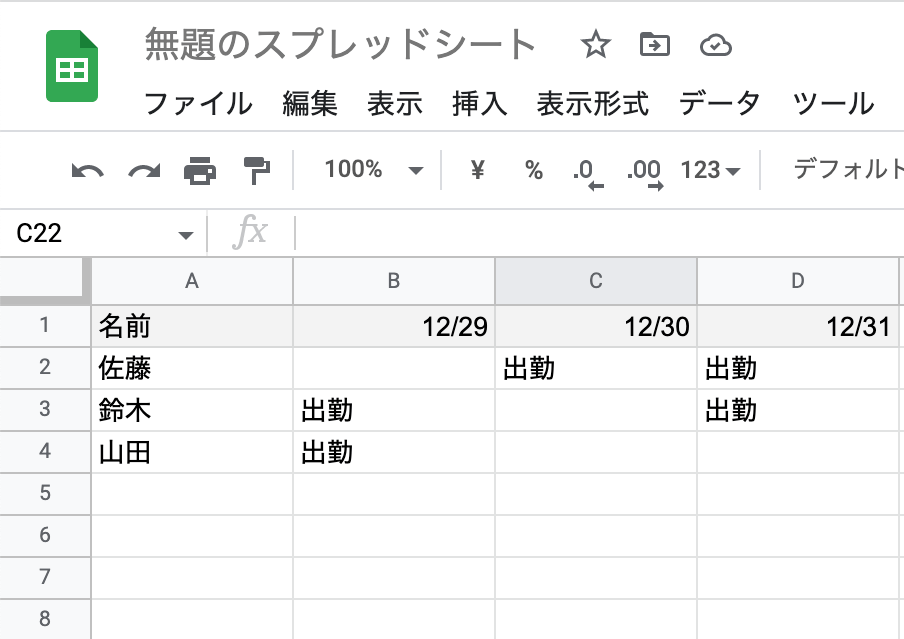The width and height of the screenshot is (904, 639).
Task: Open the name box dropdown arrow
Action: (184, 234)
